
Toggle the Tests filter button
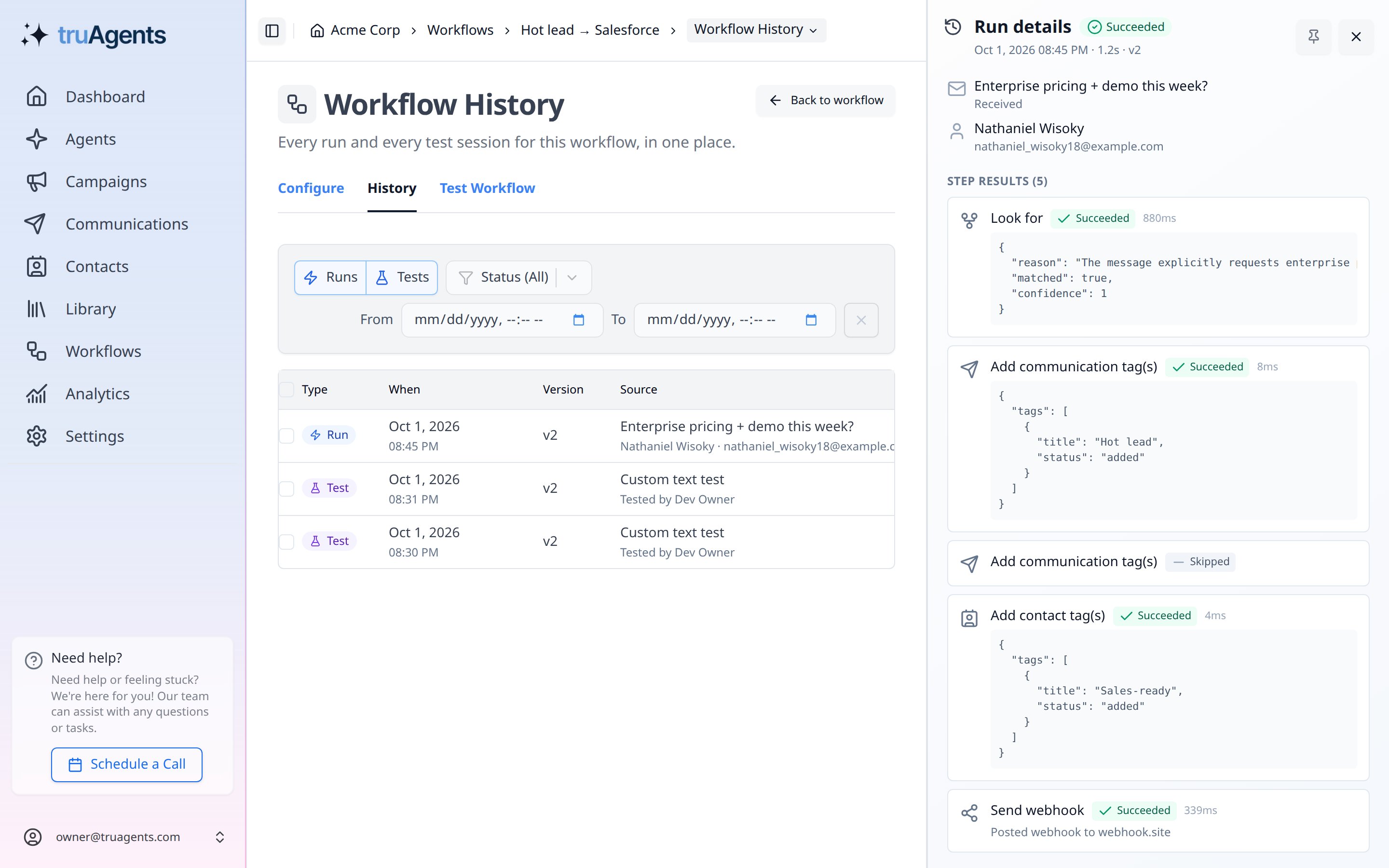click(x=402, y=278)
